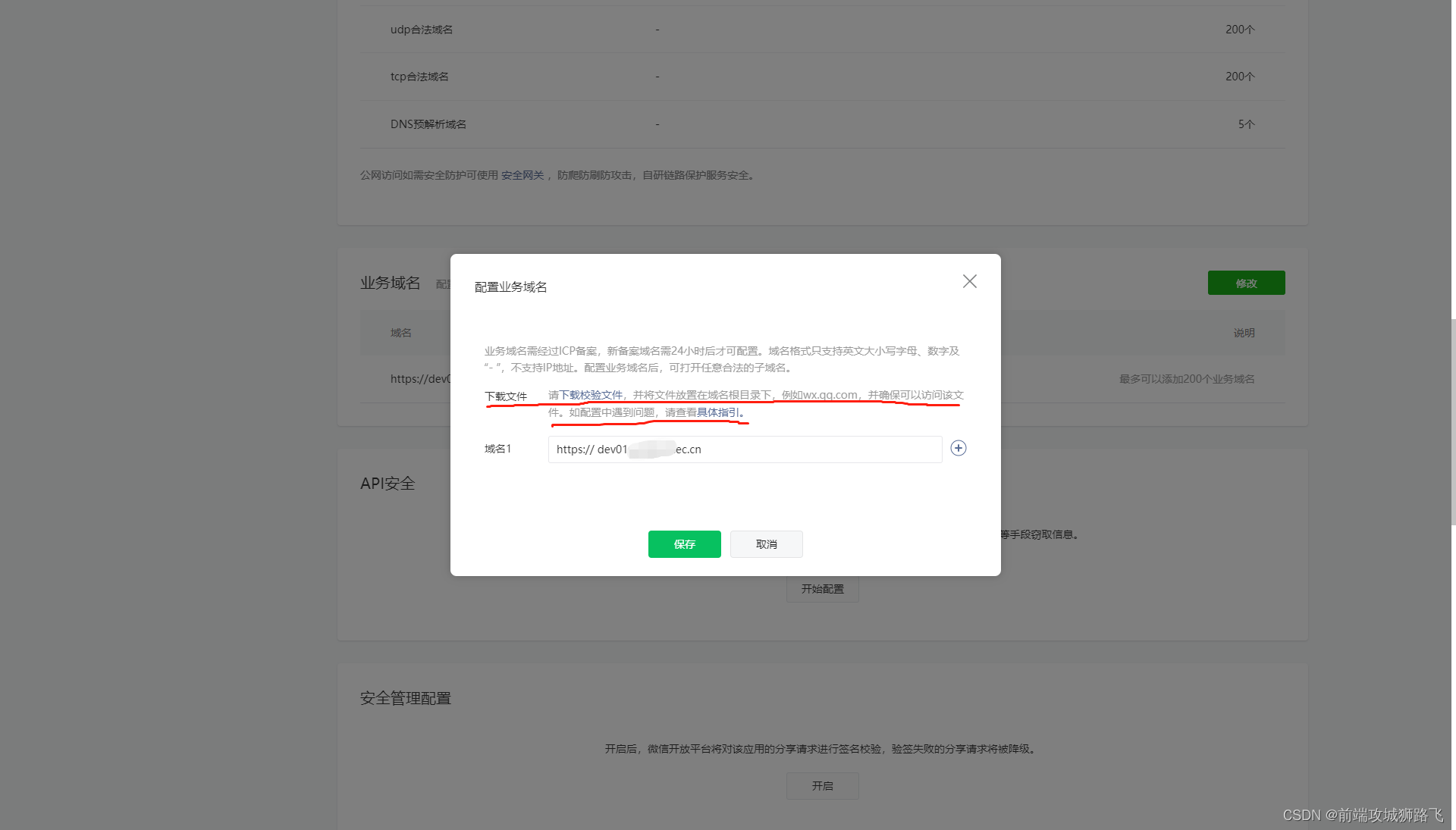Close the 配置业务域名 dialog with X
The height and width of the screenshot is (830, 1456).
969,281
